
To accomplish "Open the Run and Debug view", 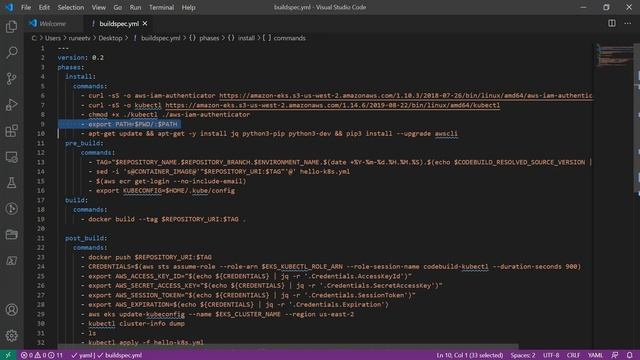I will tap(11, 105).
